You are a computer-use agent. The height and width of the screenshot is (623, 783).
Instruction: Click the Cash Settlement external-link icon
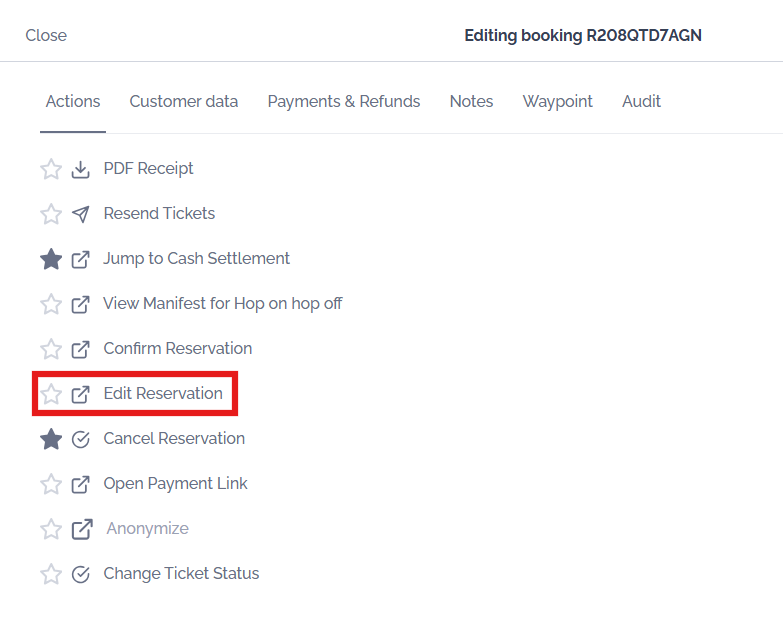coord(80,260)
